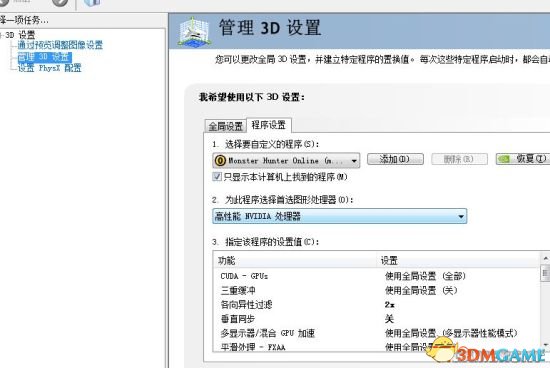Select the 三重缓冲 row

377,290
